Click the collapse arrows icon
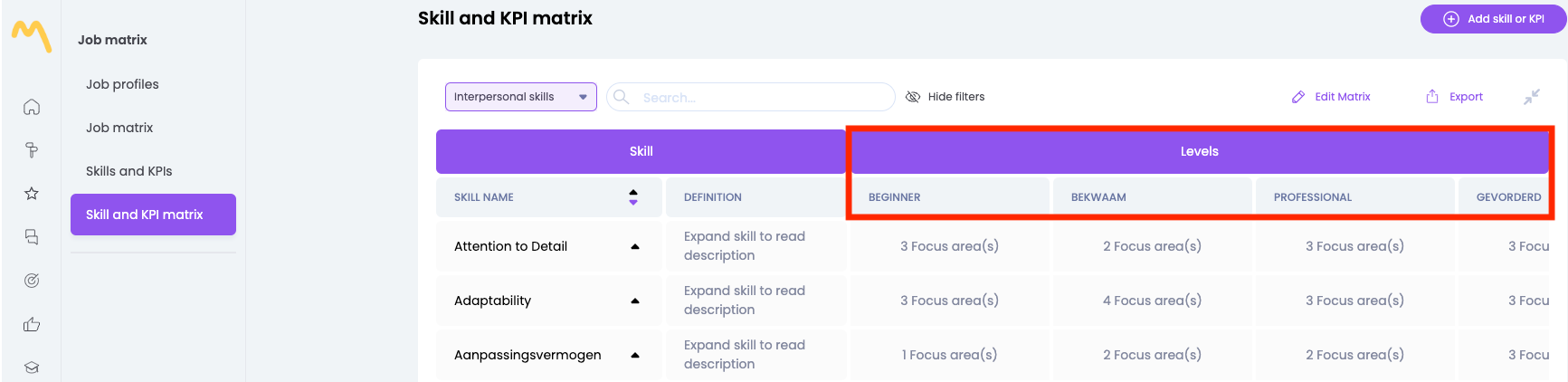Viewport: 1568px width, 382px height. point(1531,97)
